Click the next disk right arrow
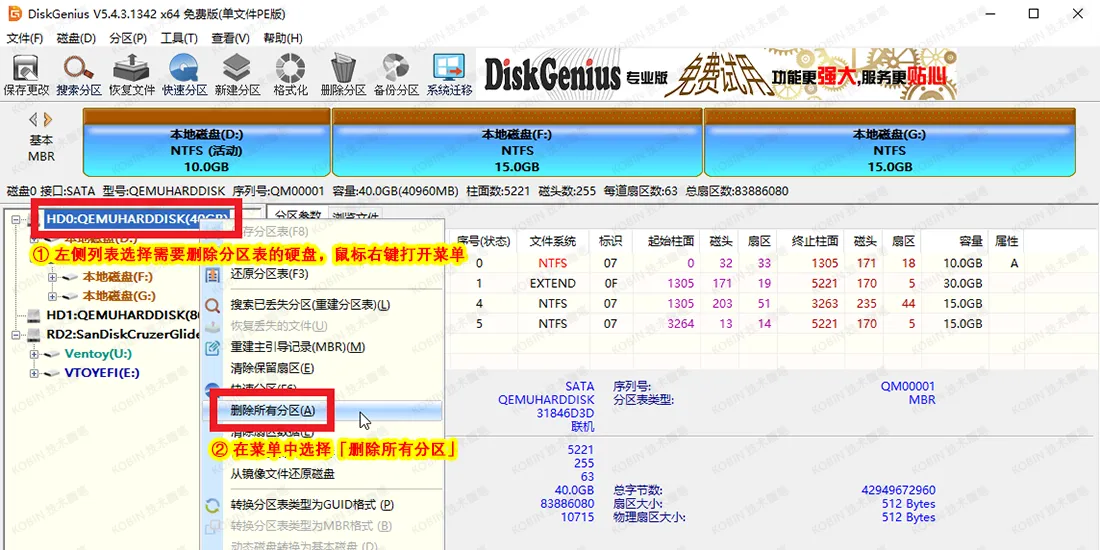 (x=48, y=119)
